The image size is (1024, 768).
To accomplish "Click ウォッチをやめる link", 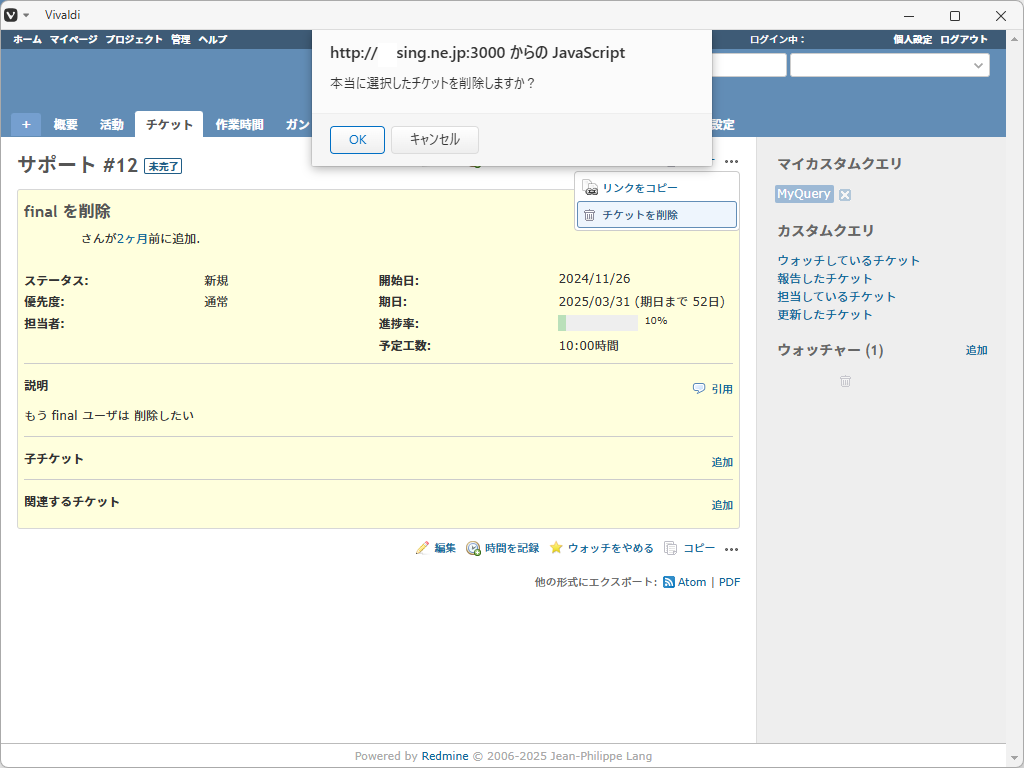I will (x=611, y=549).
